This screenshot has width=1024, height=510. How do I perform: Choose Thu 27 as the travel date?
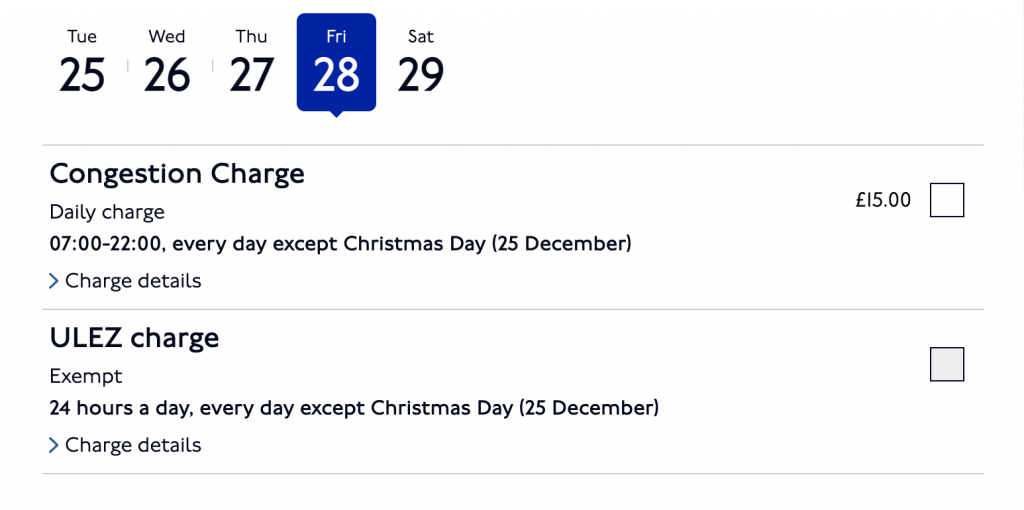tap(251, 62)
